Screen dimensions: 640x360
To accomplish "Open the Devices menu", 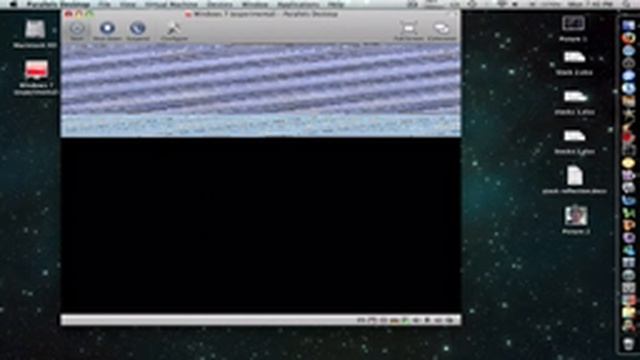I will pyautogui.click(x=220, y=4).
